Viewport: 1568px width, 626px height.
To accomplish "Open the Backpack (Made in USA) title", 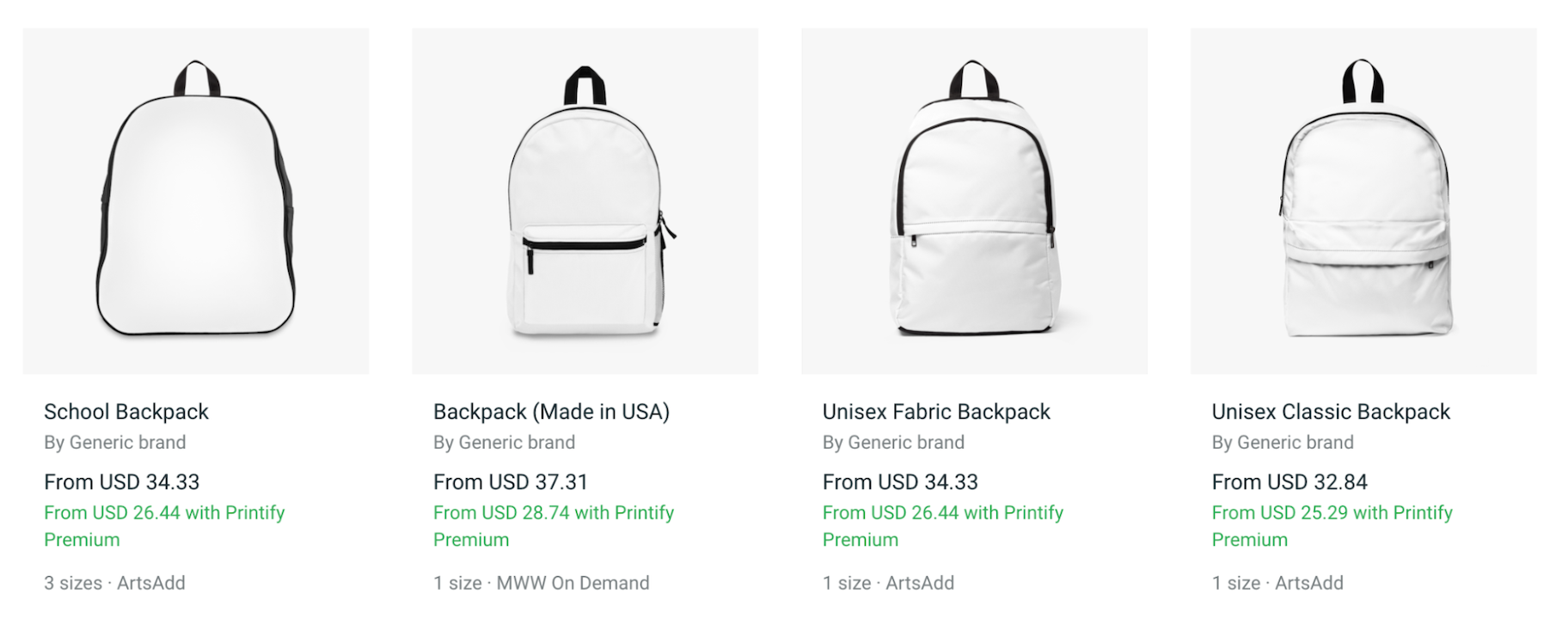I will tap(551, 412).
